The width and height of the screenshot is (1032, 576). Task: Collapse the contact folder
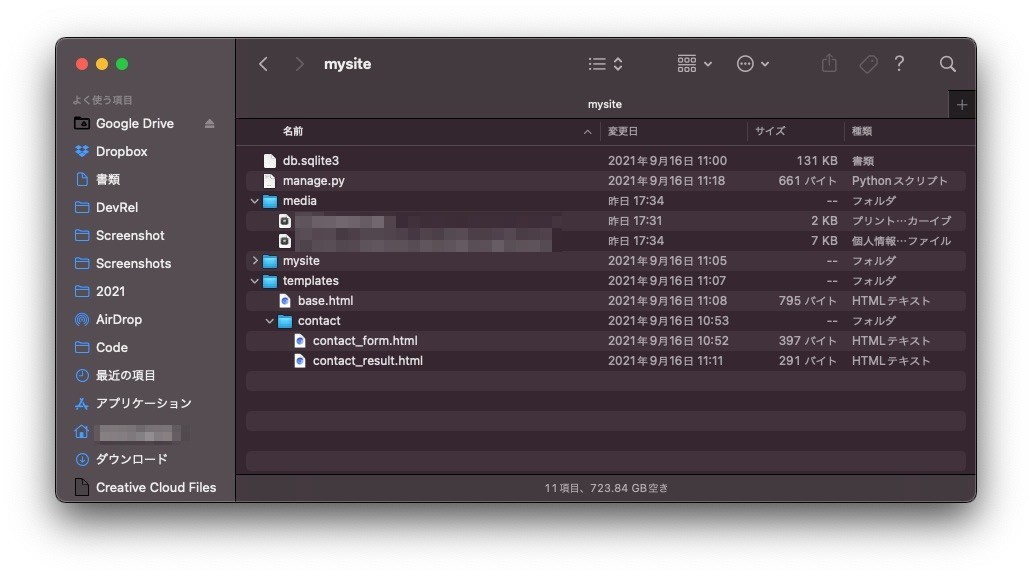(269, 320)
